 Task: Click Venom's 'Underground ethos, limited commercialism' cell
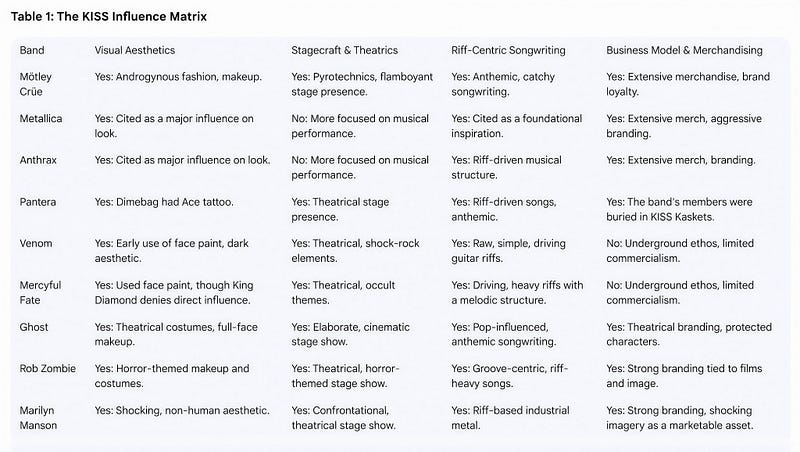[680, 250]
